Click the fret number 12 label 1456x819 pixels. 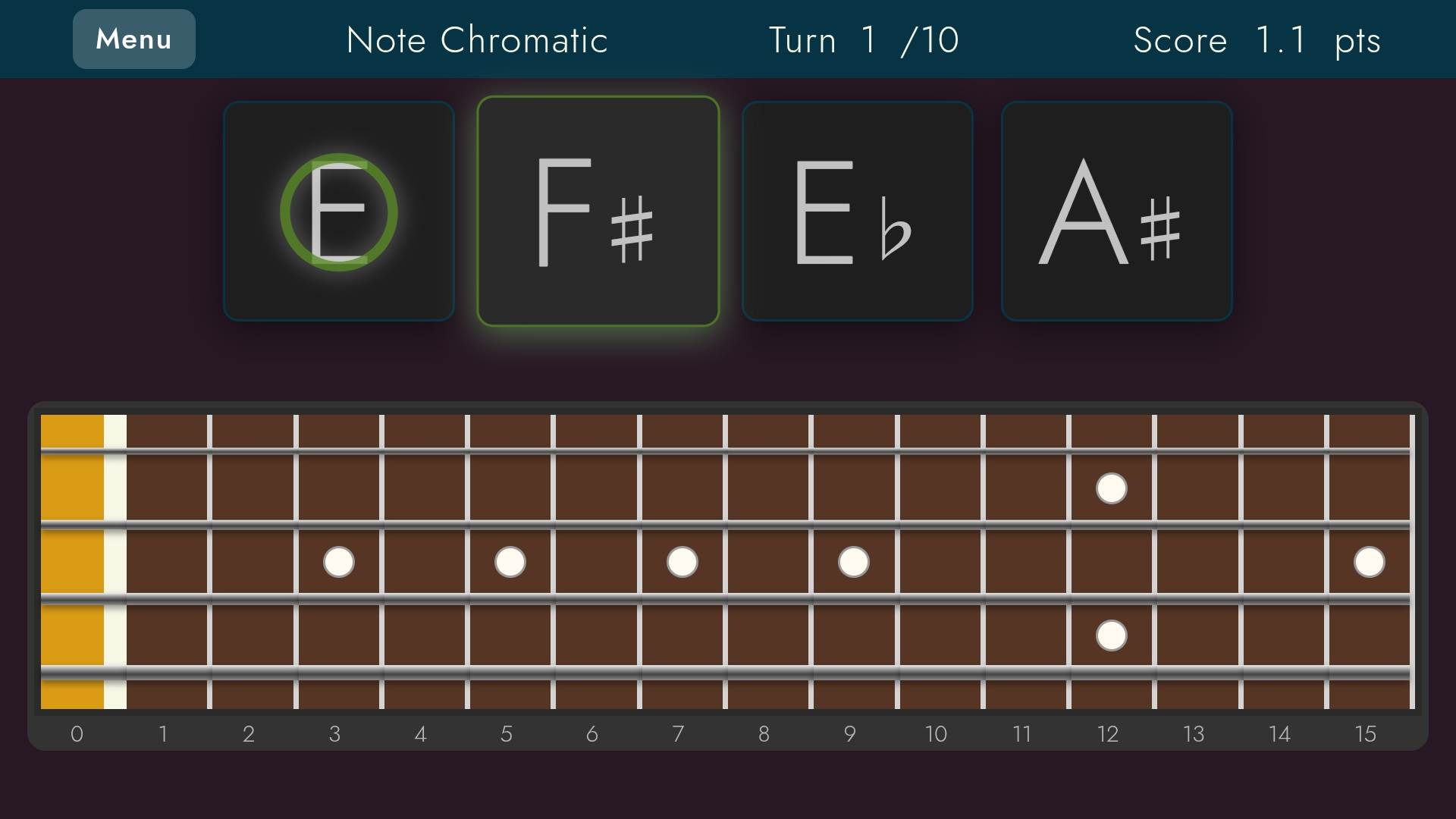[x=1107, y=734]
